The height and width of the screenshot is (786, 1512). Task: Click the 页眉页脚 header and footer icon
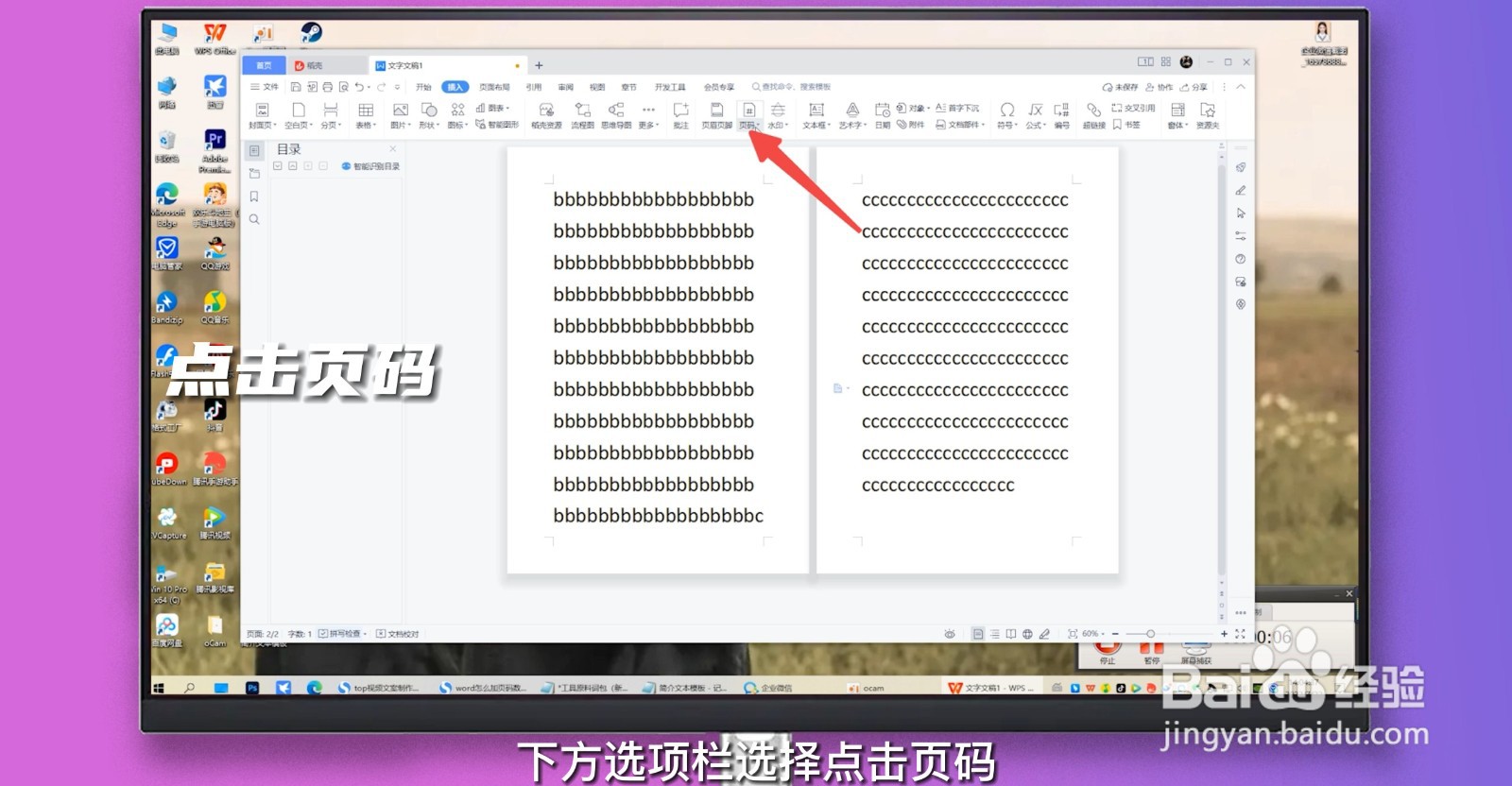(x=717, y=115)
